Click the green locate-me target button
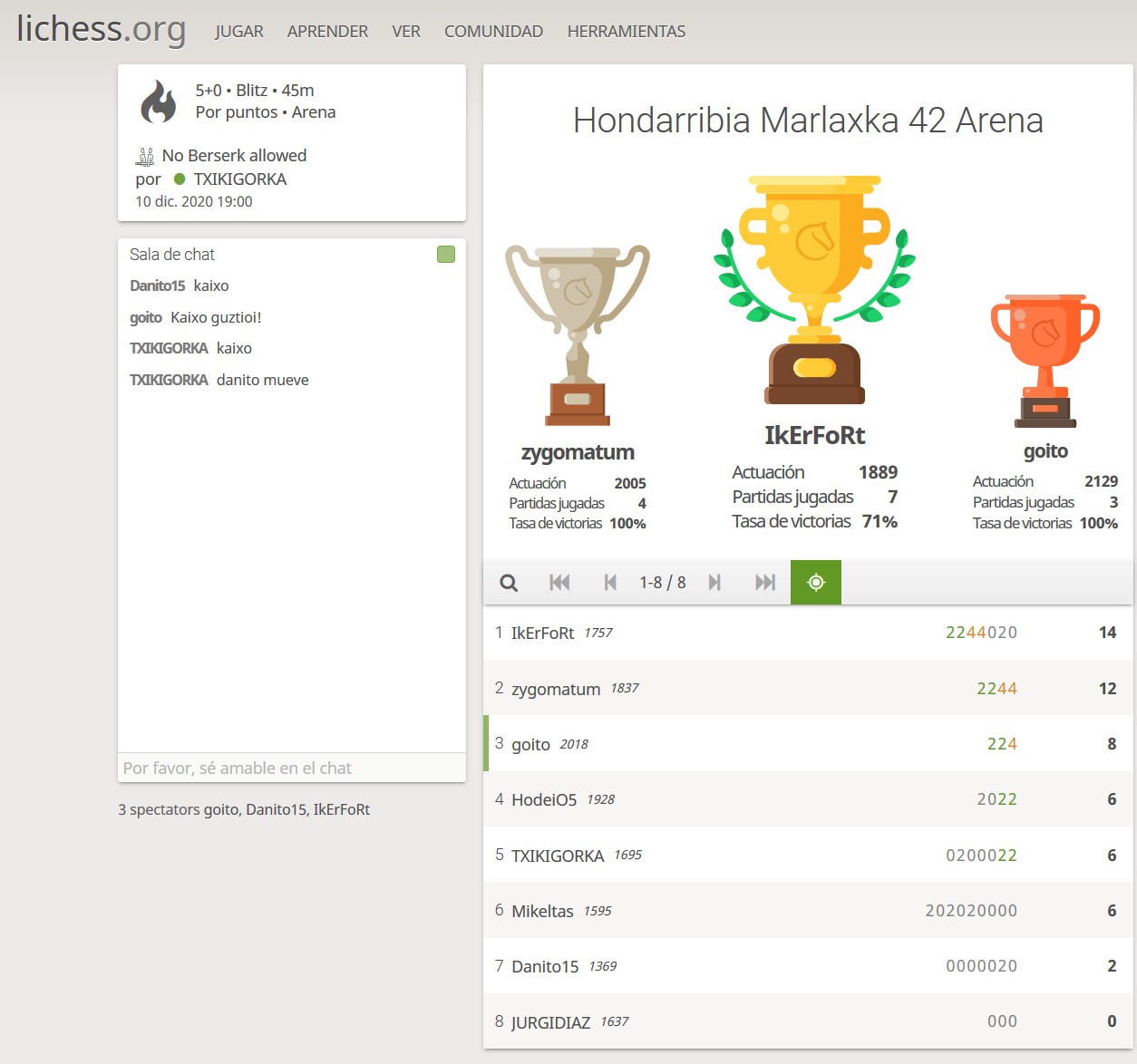1137x1064 pixels. pyautogui.click(x=816, y=583)
